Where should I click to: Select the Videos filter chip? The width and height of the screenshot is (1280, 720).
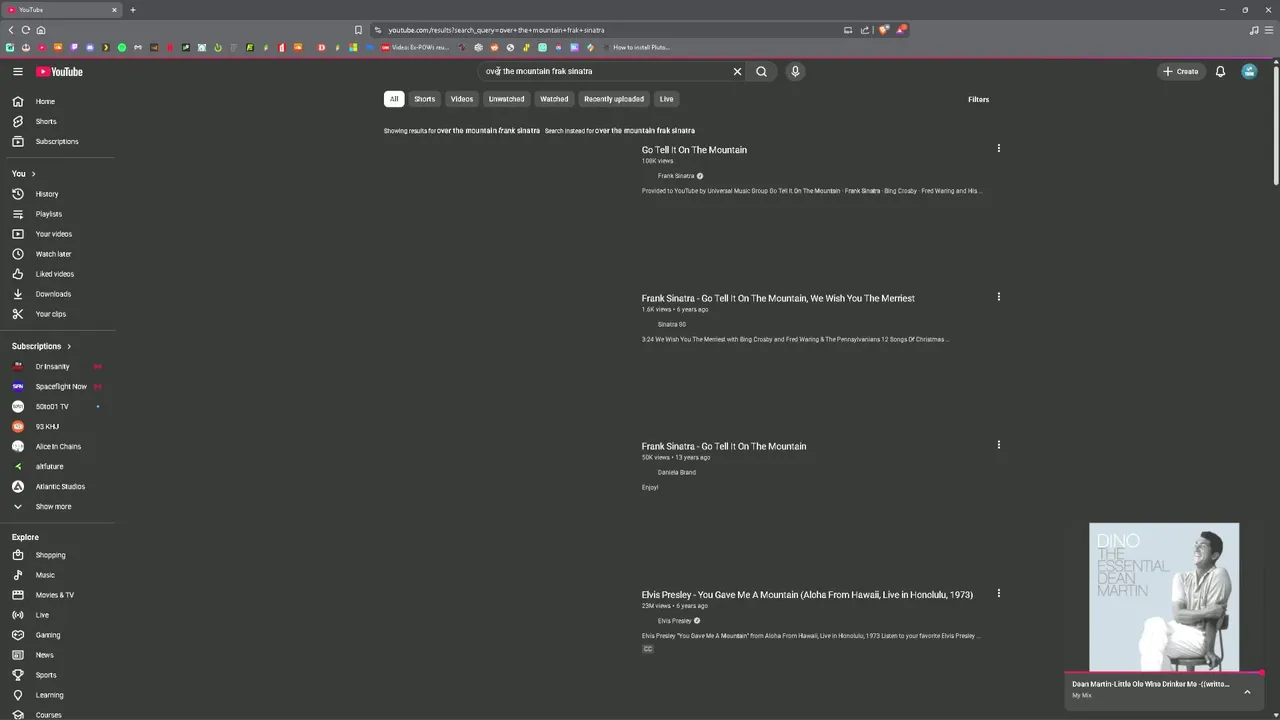461,99
